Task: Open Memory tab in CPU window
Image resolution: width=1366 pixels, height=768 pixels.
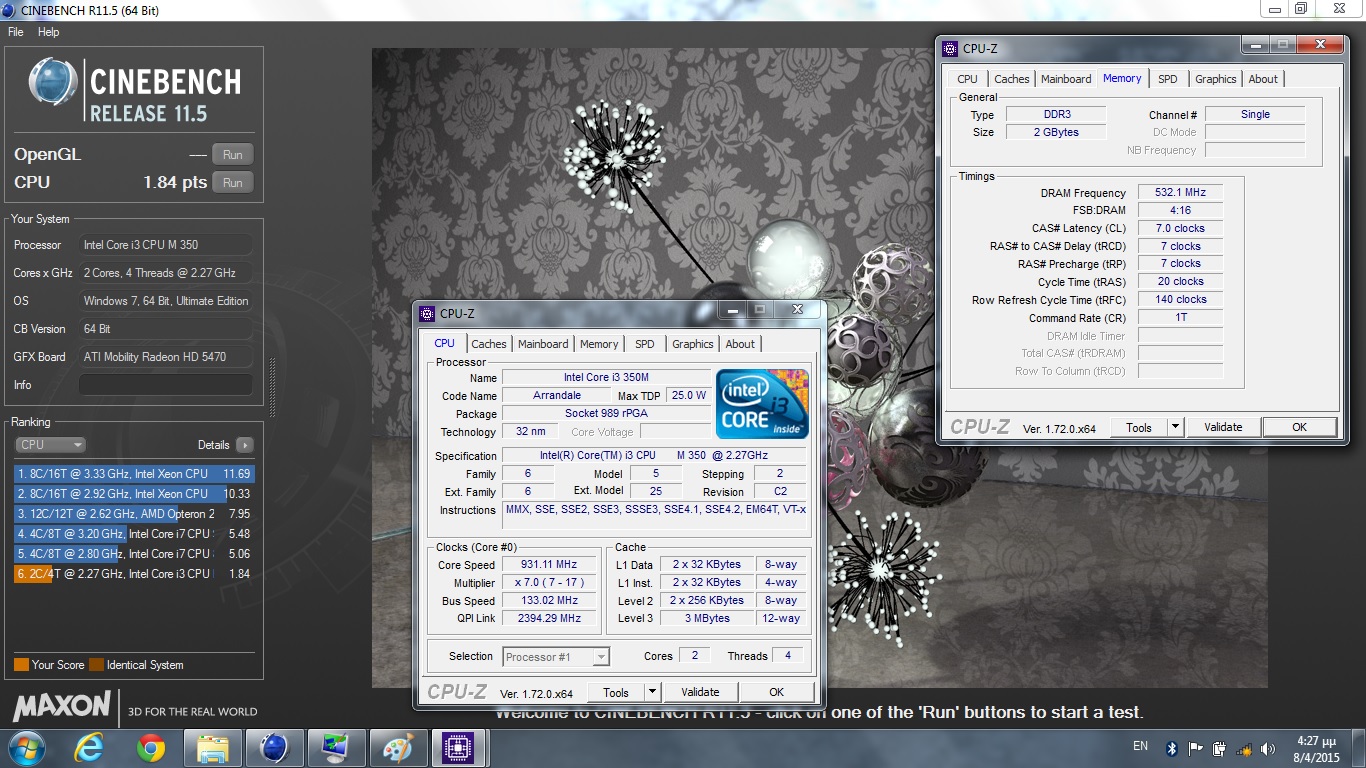Action: (x=599, y=344)
